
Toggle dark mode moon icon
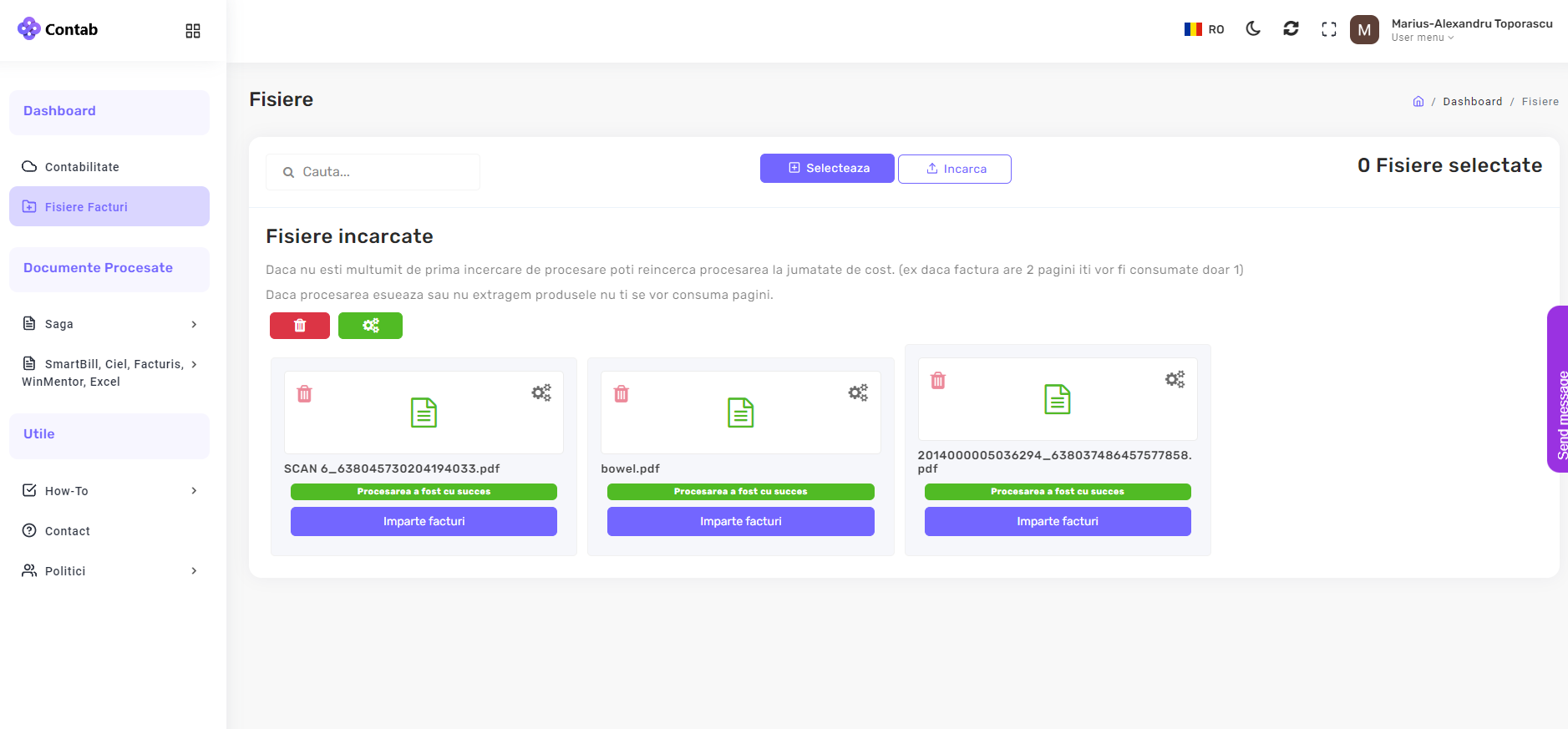1252,29
